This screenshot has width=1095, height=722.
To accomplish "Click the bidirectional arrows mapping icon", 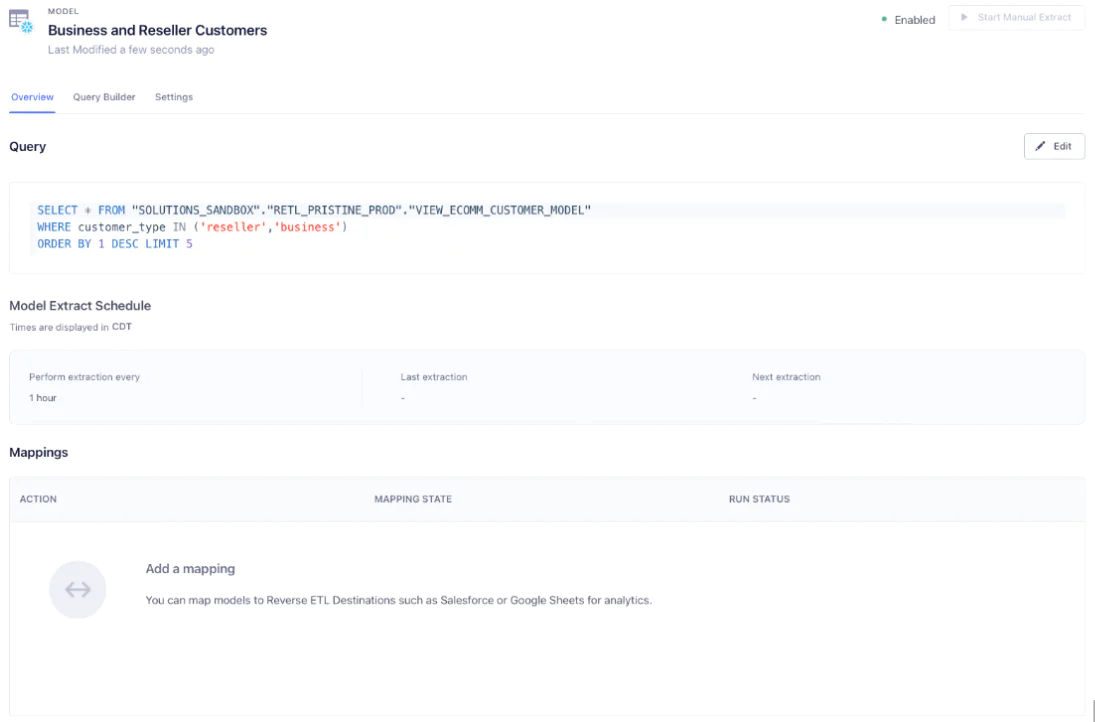I will coord(77,589).
